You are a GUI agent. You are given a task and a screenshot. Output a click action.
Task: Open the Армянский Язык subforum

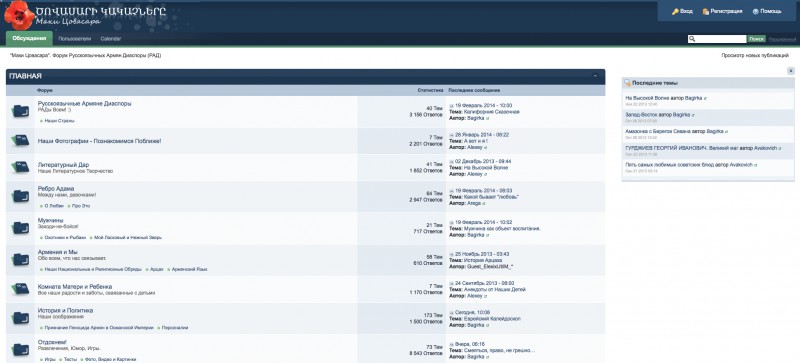[x=189, y=269]
